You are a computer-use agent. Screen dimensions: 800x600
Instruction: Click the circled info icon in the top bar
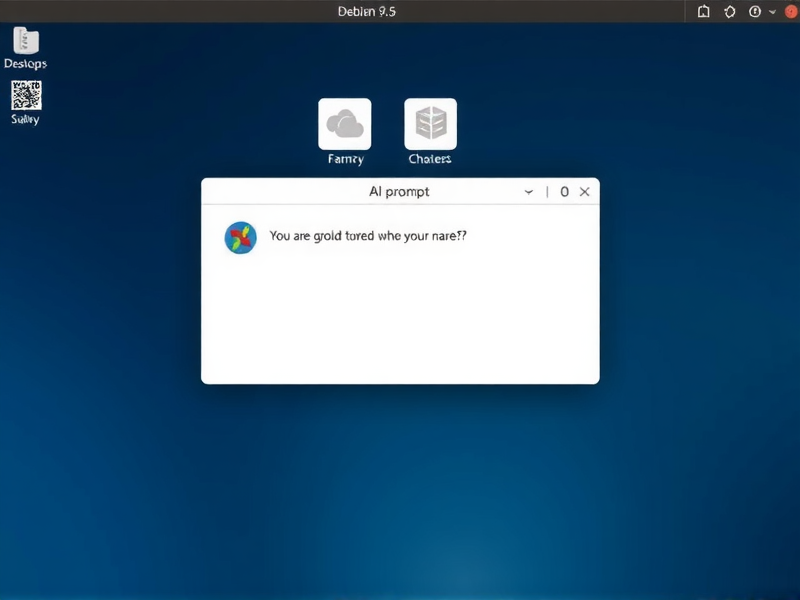[753, 12]
